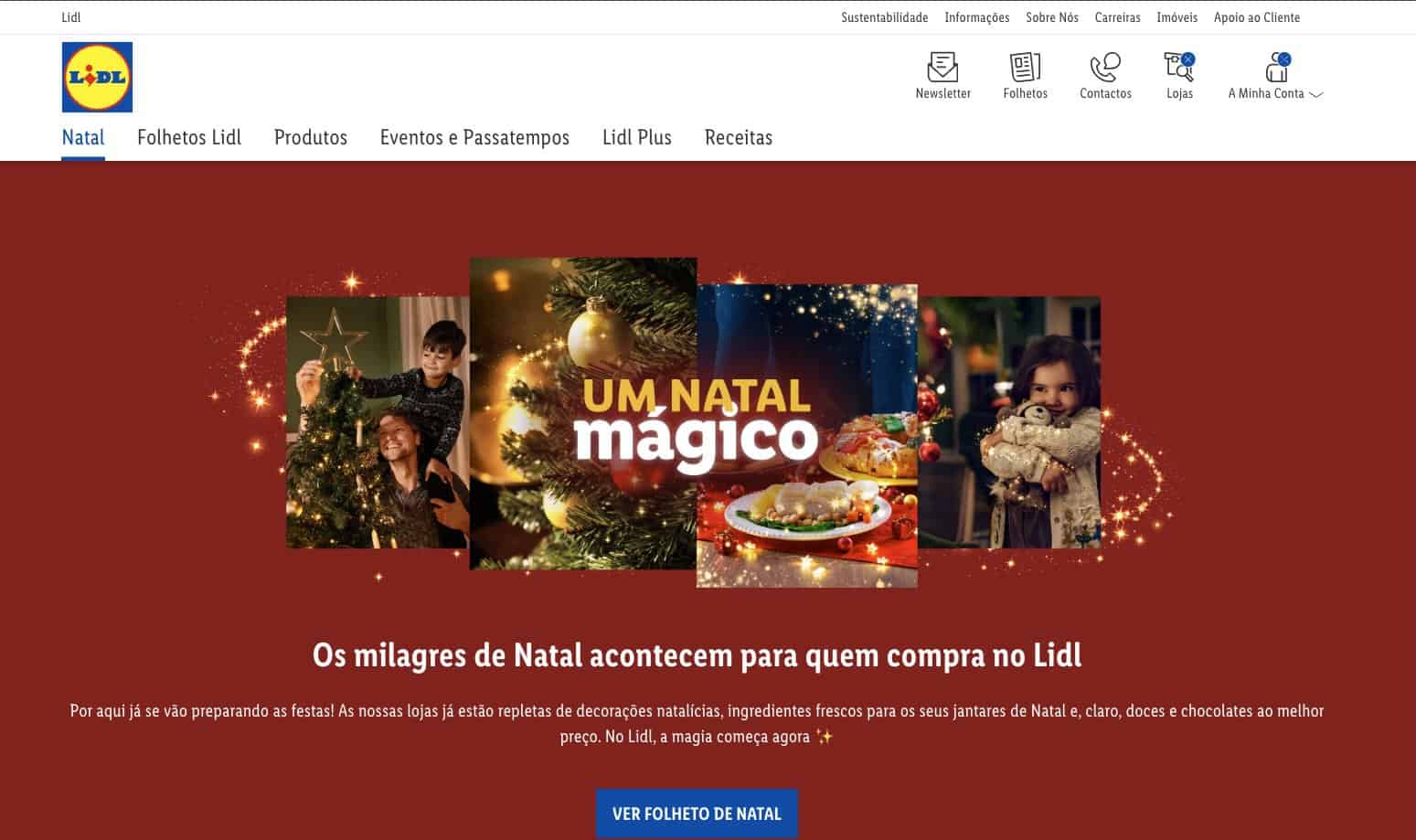Open the Folhetos Lidl menu item

click(x=189, y=137)
